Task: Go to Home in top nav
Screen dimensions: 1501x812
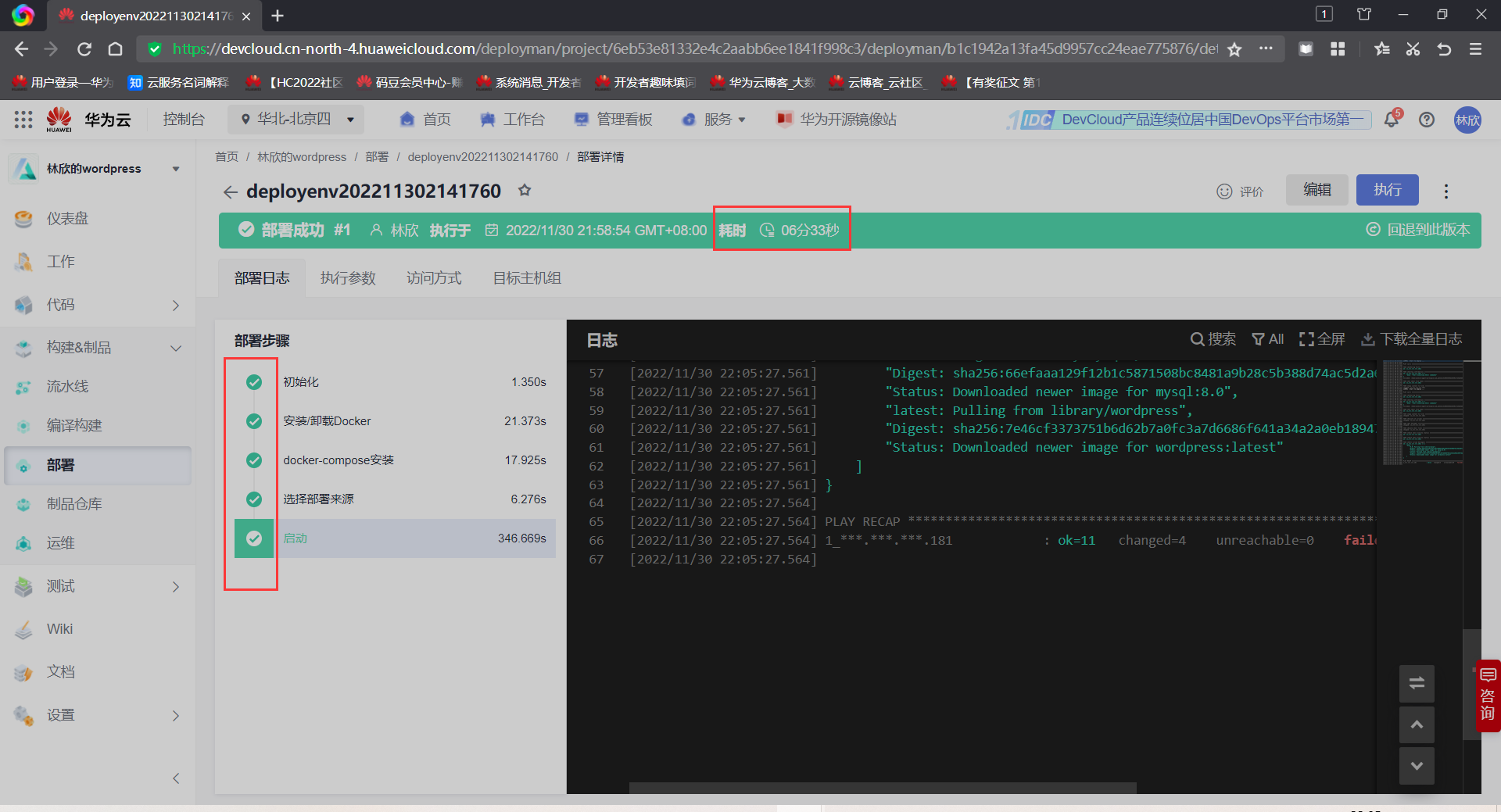Action: click(425, 120)
